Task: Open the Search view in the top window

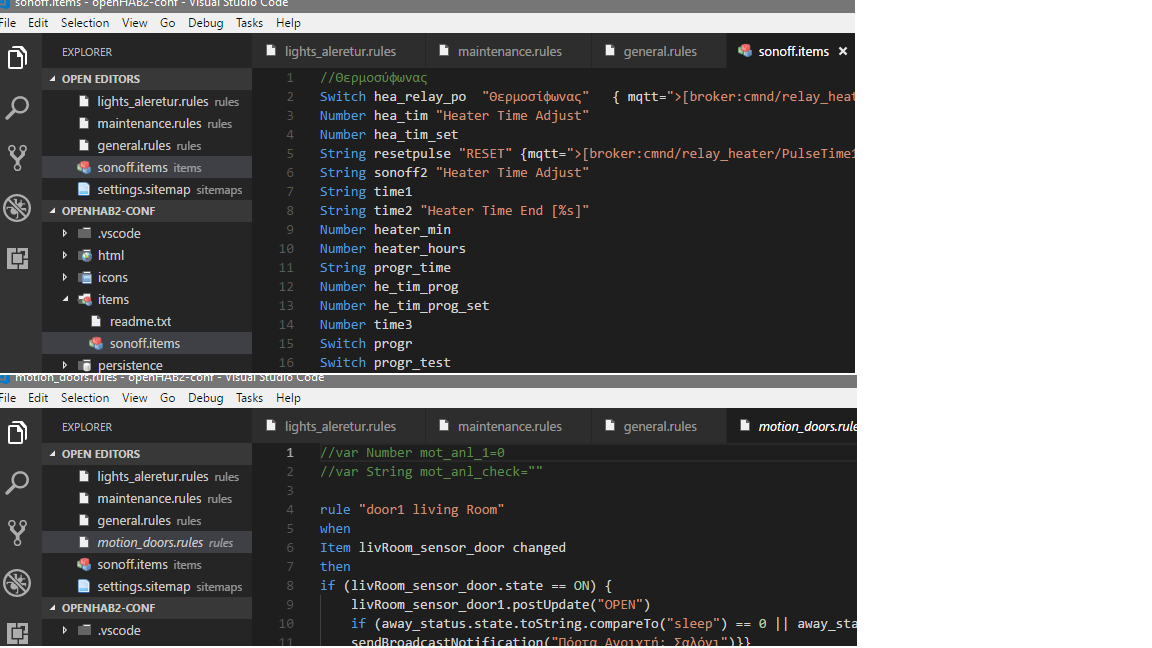Action: [17, 108]
